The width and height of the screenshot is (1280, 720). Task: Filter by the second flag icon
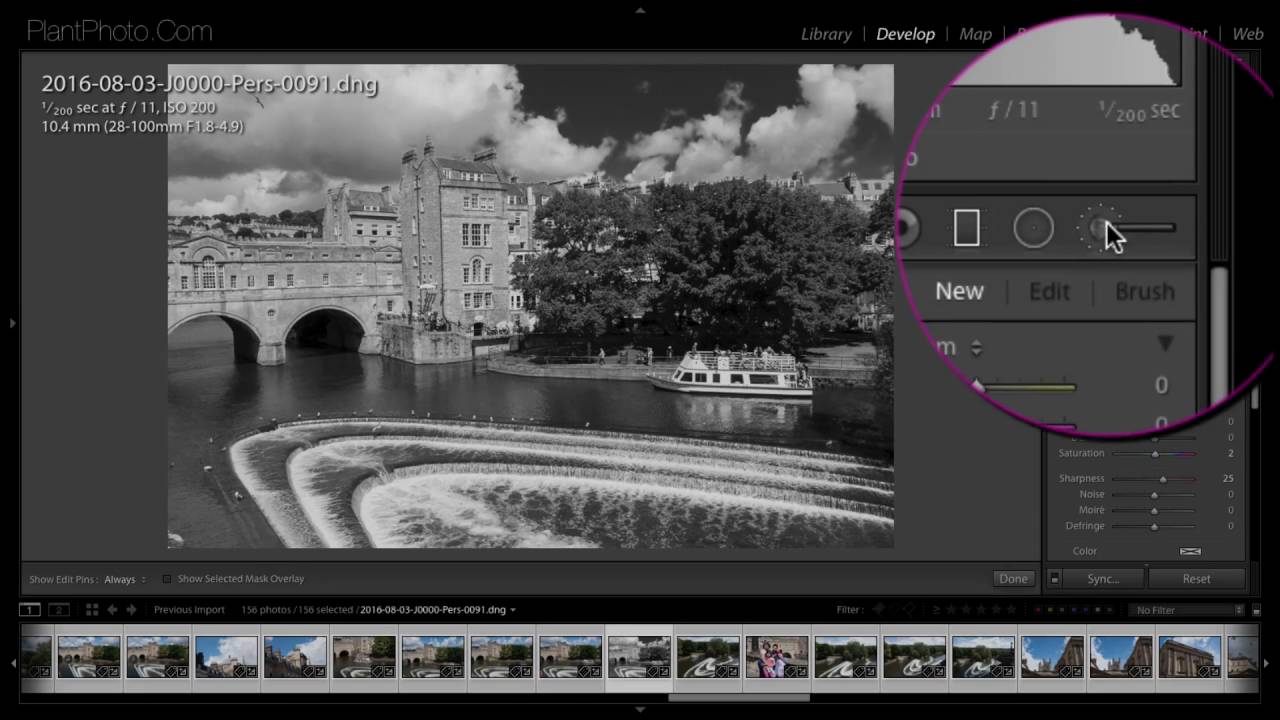pyautogui.click(x=894, y=610)
